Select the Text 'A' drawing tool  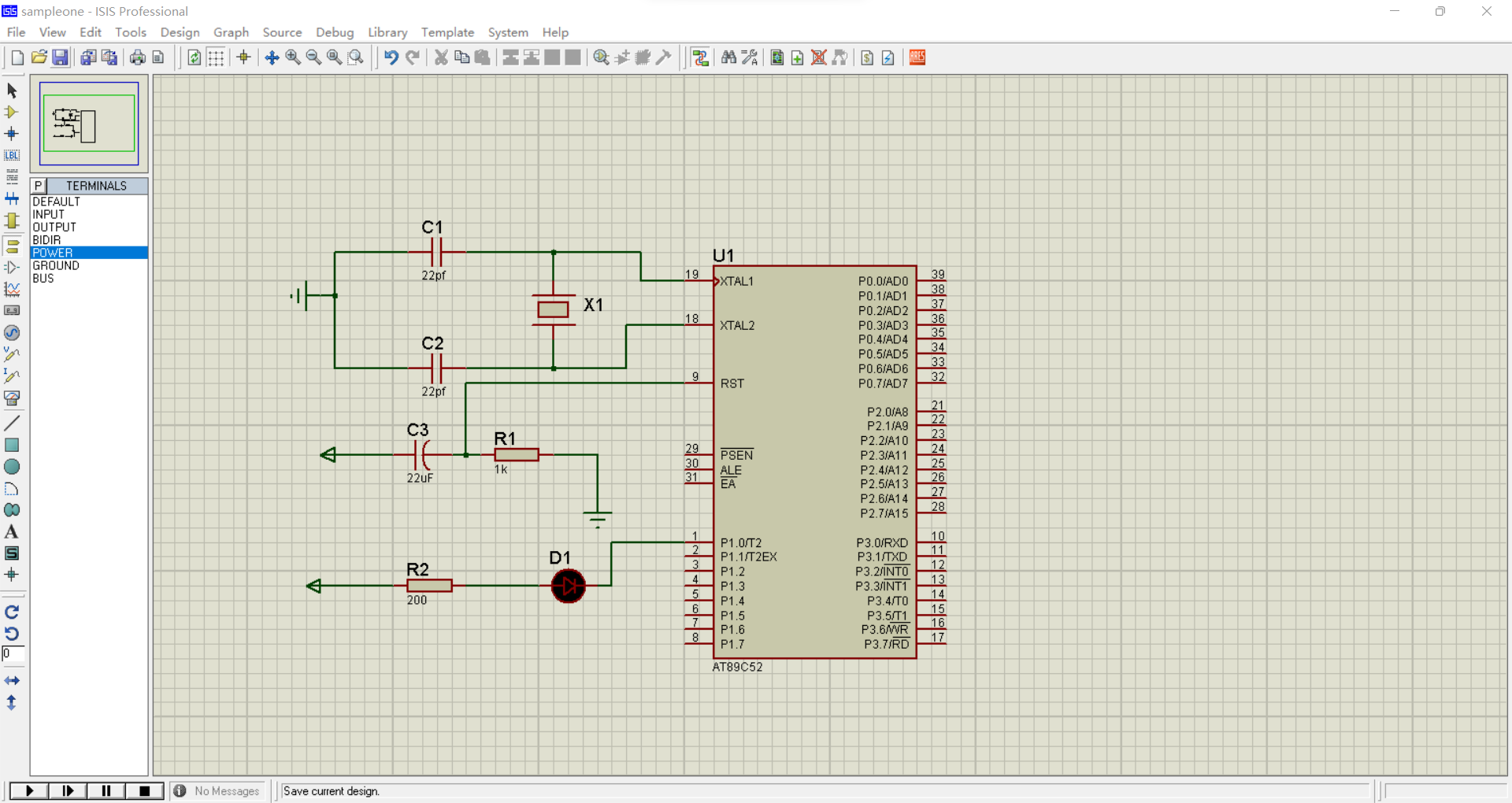point(12,532)
